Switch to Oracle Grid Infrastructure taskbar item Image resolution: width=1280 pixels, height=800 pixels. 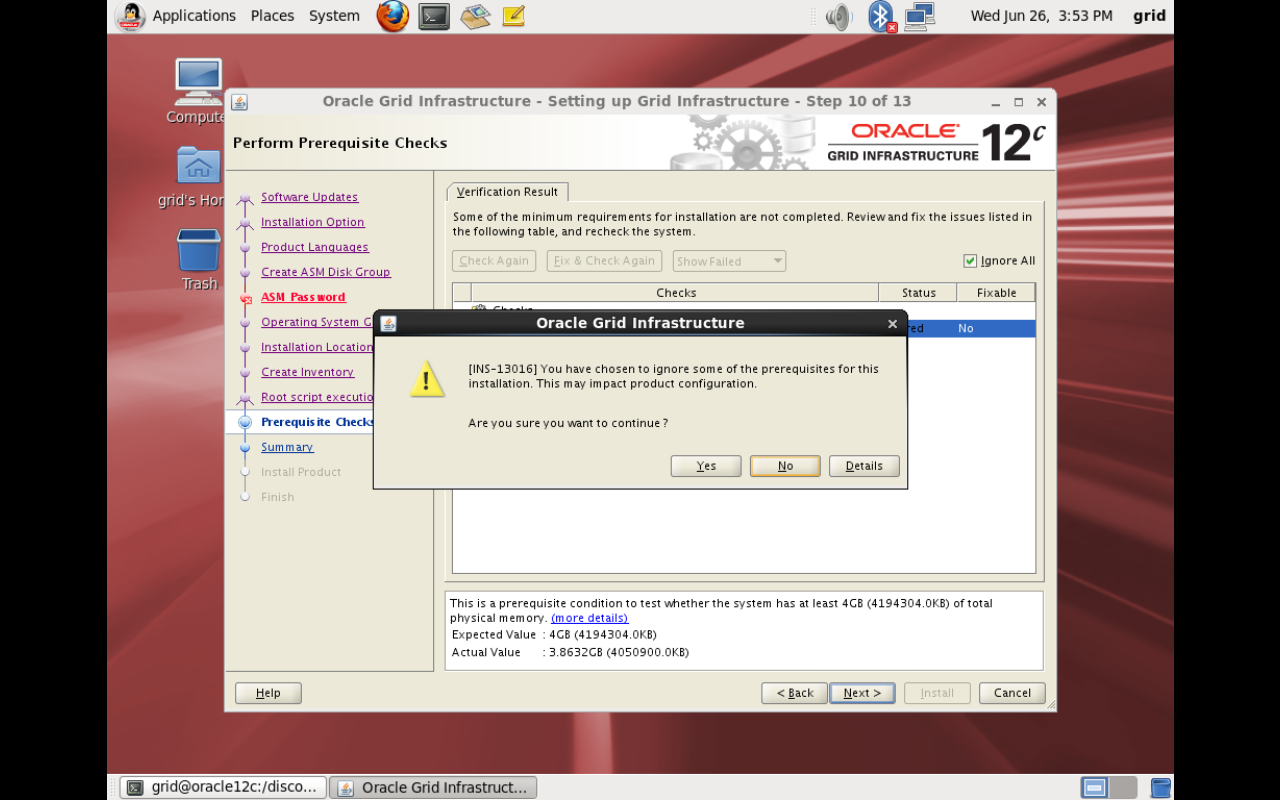[x=433, y=787]
